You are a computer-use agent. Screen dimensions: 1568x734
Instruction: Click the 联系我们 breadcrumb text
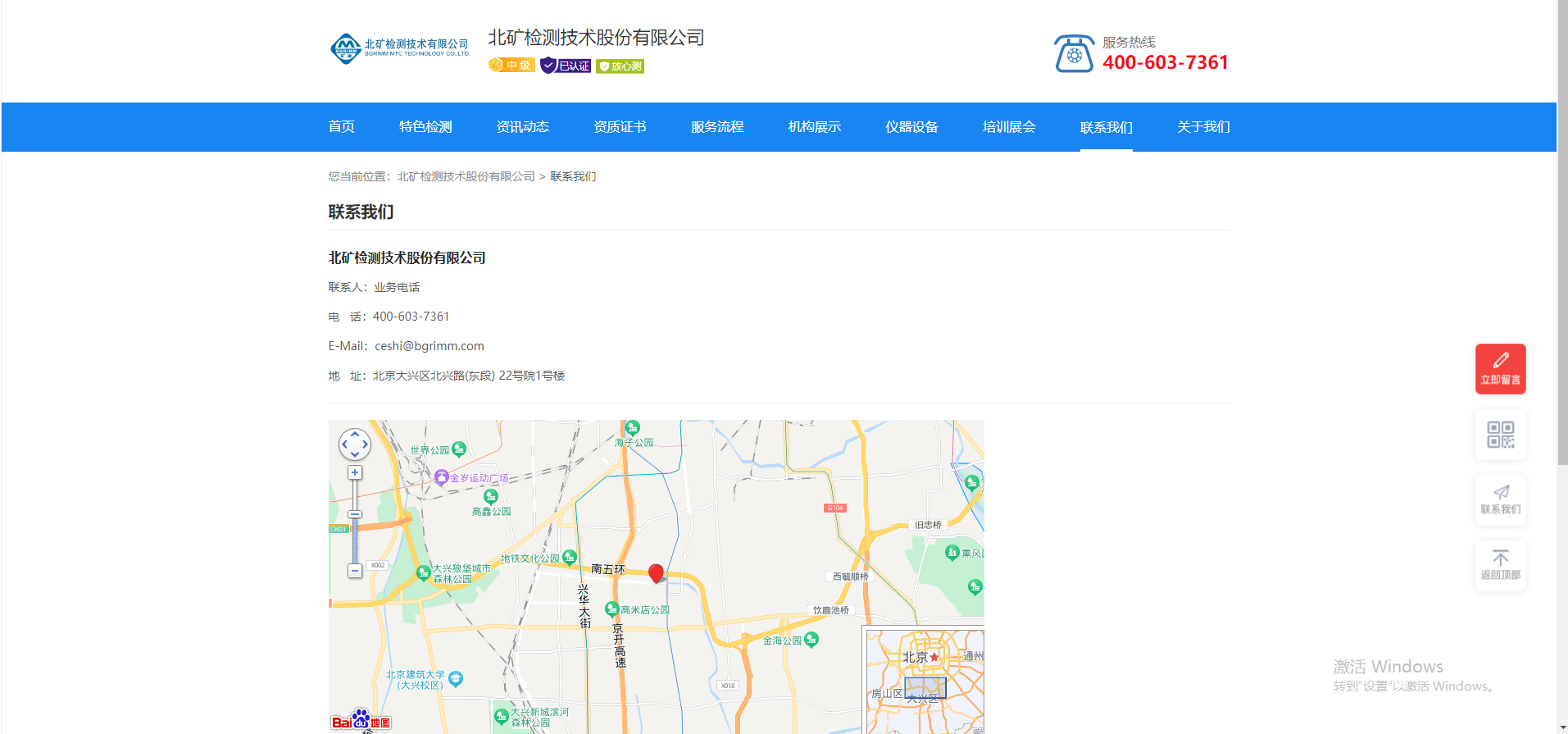pos(573,176)
